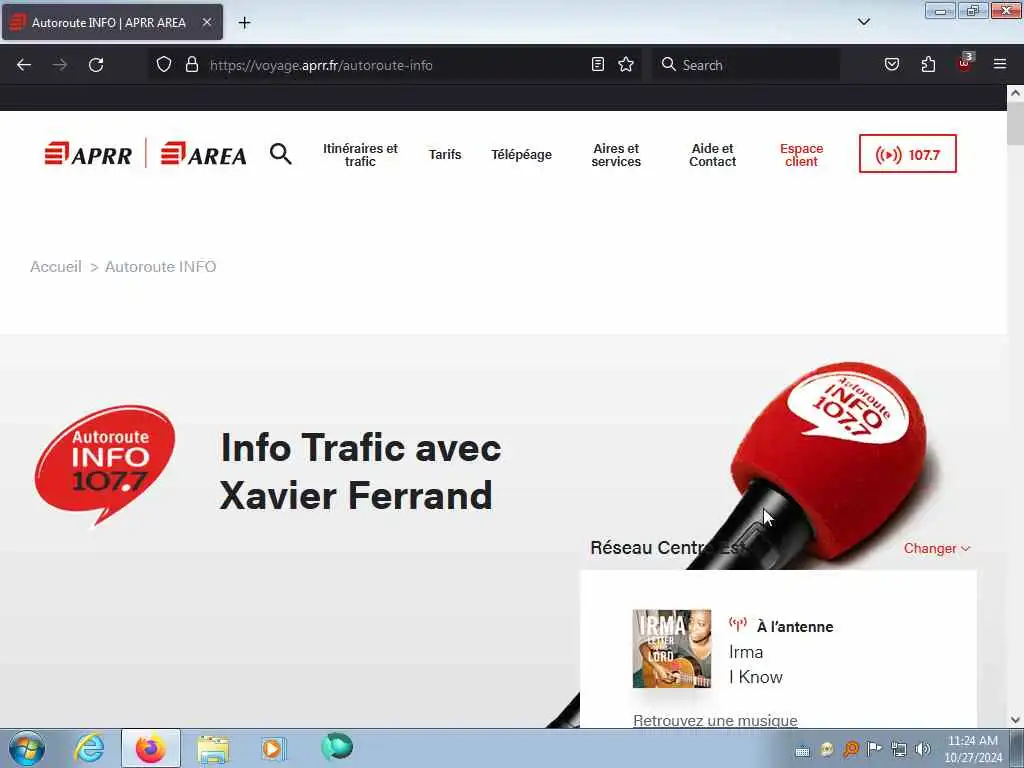The height and width of the screenshot is (768, 1024).
Task: Click the page vertical scrollbar thumb
Action: coord(1015,124)
